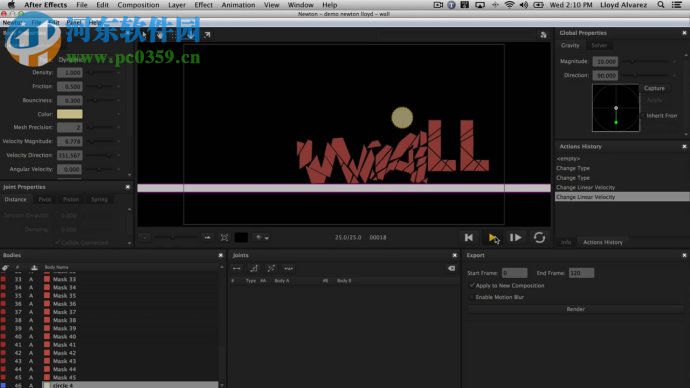The image size is (690, 388).
Task: Toggle the loop playback icon
Action: point(540,238)
